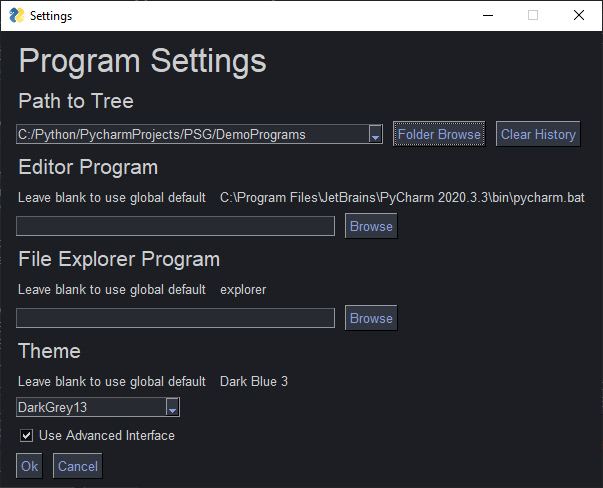This screenshot has width=603, height=488.
Task: Open the Theme dropdown arrow
Action: pyautogui.click(x=172, y=407)
